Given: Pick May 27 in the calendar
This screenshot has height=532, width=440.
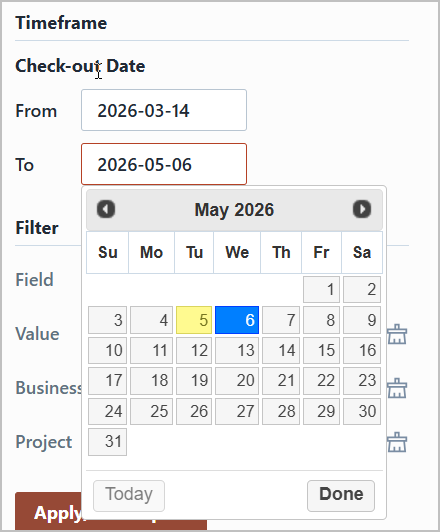Looking at the screenshot, I should pyautogui.click(x=237, y=411).
